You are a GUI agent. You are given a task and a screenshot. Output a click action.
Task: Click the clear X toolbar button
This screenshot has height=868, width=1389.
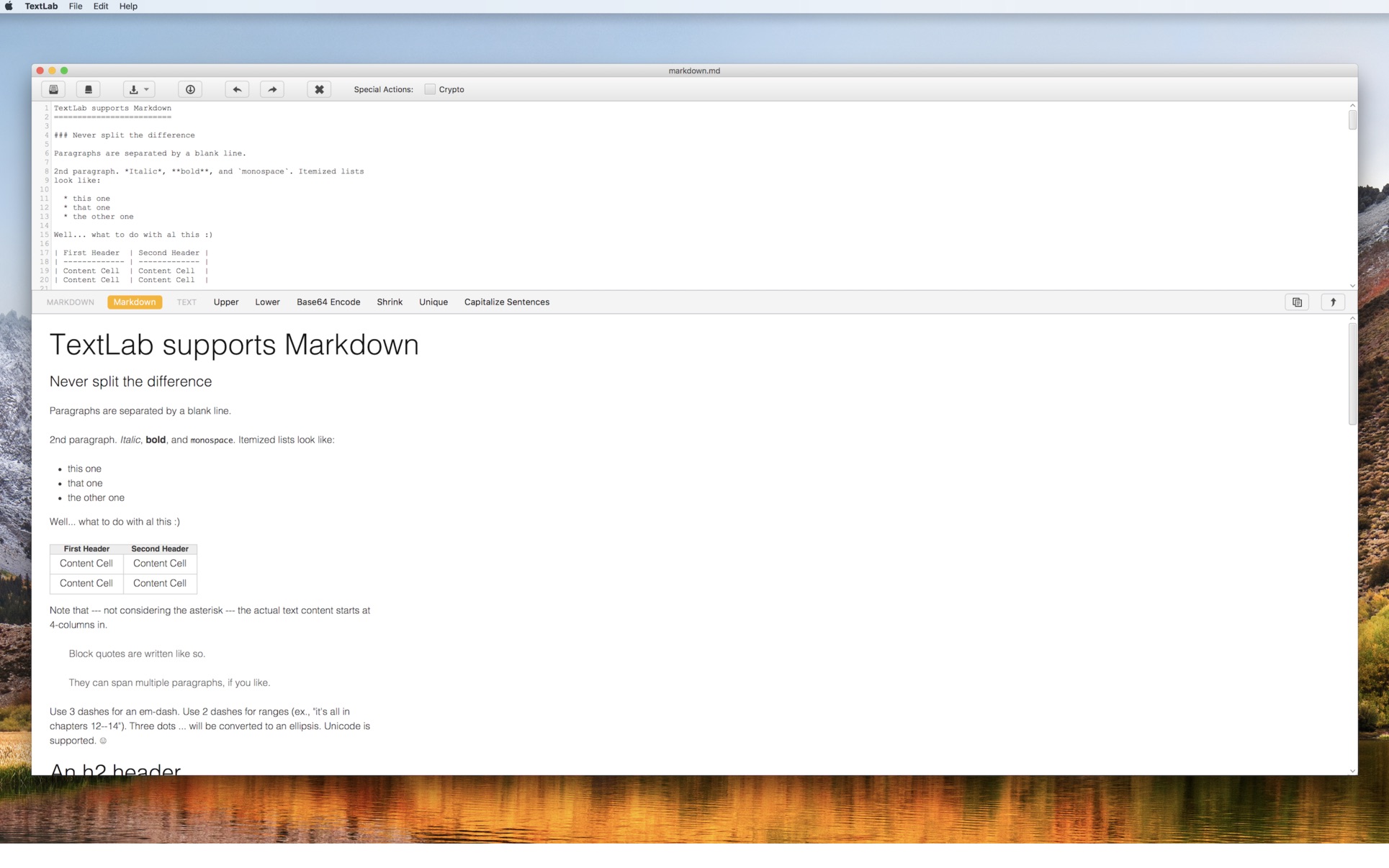click(x=319, y=89)
